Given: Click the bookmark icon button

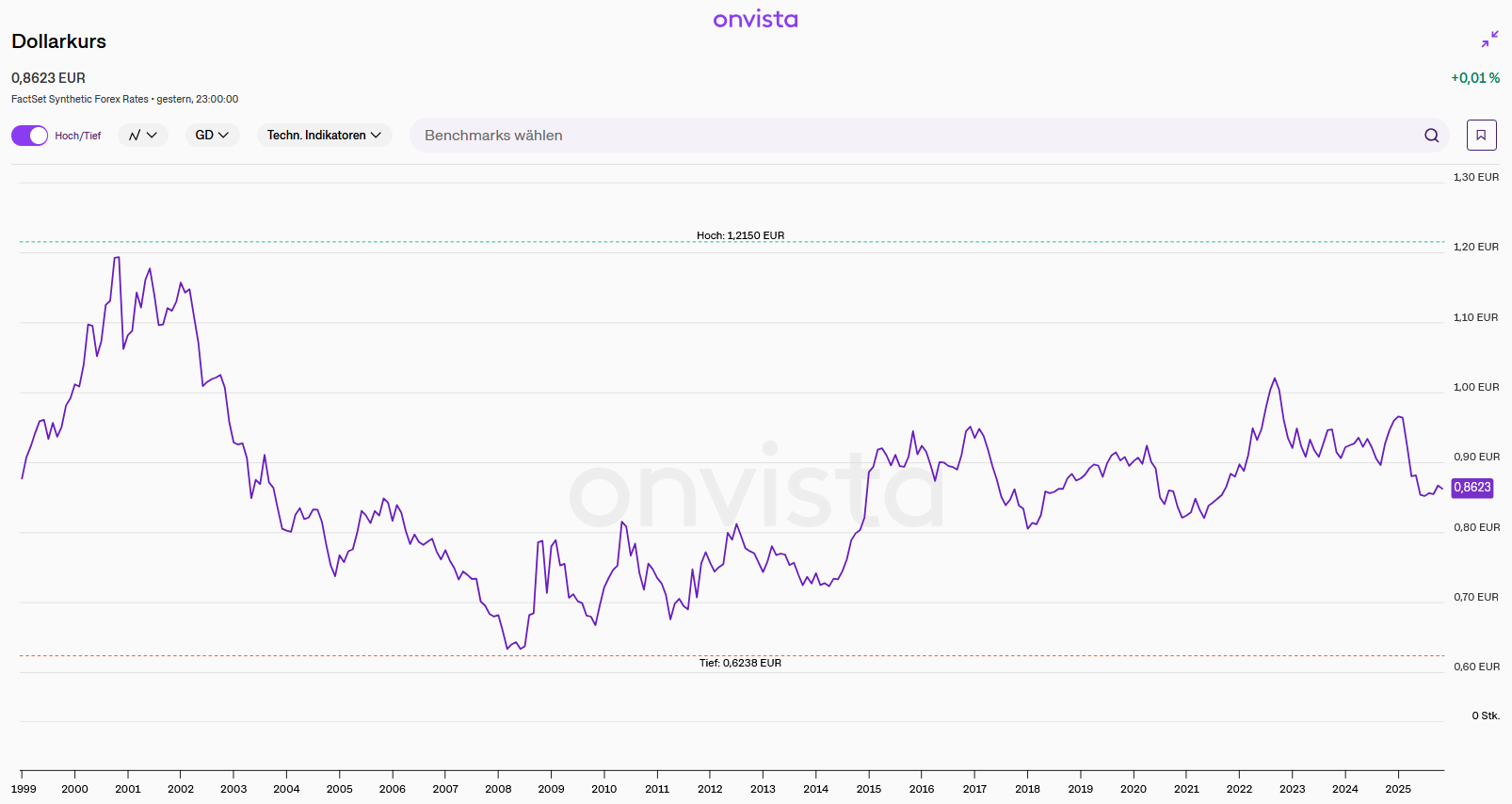Looking at the screenshot, I should point(1481,136).
